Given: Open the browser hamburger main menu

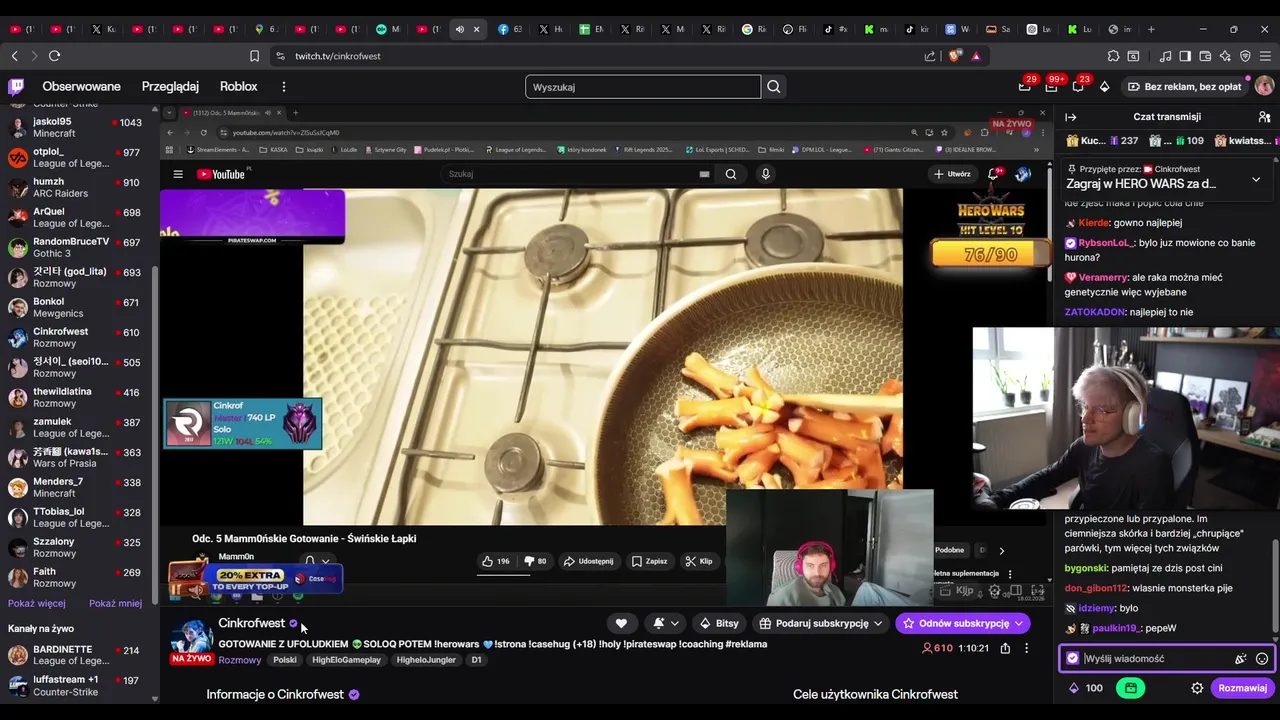Looking at the screenshot, I should tap(1265, 56).
